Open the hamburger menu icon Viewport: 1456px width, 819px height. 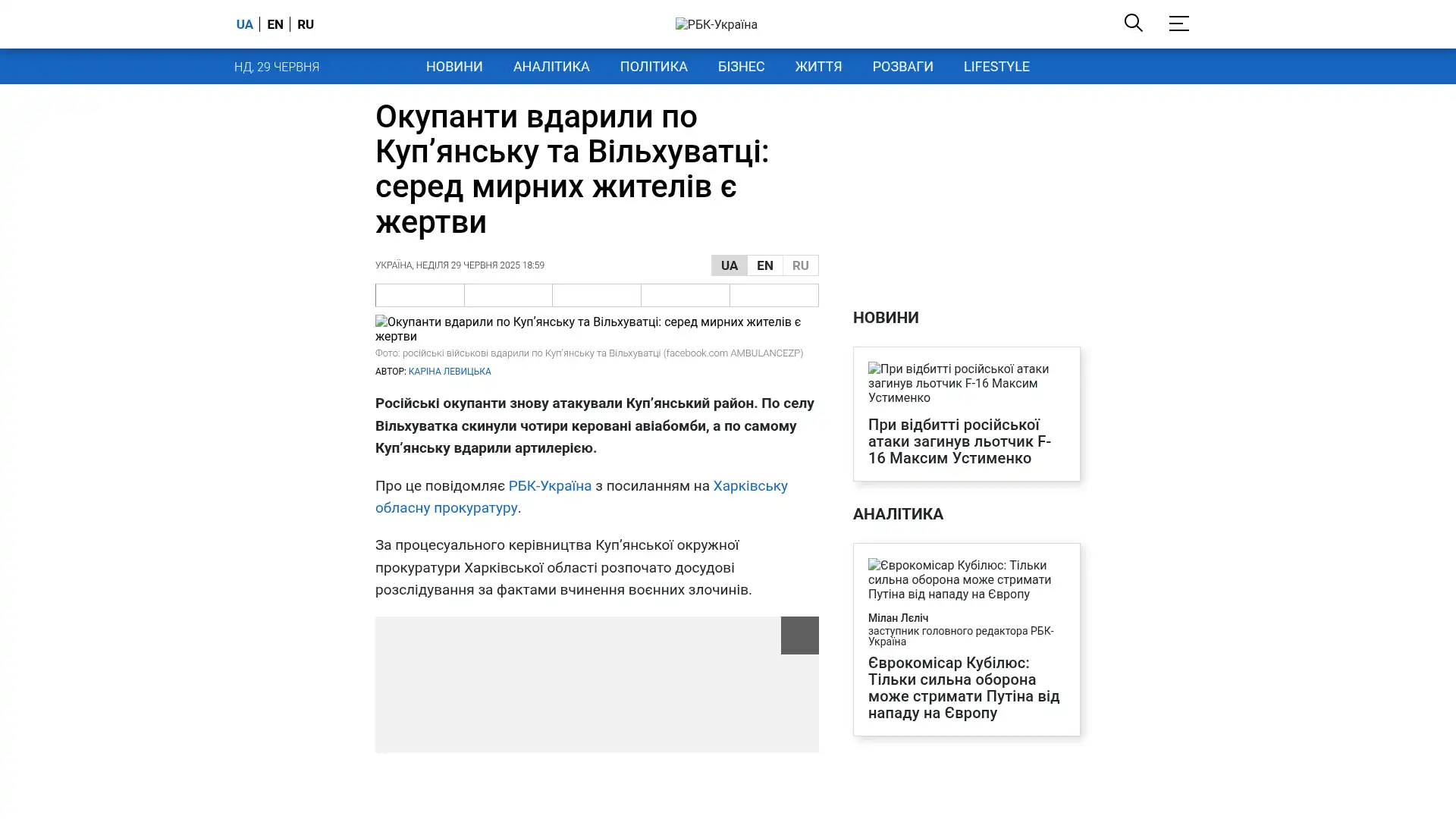click(x=1178, y=24)
